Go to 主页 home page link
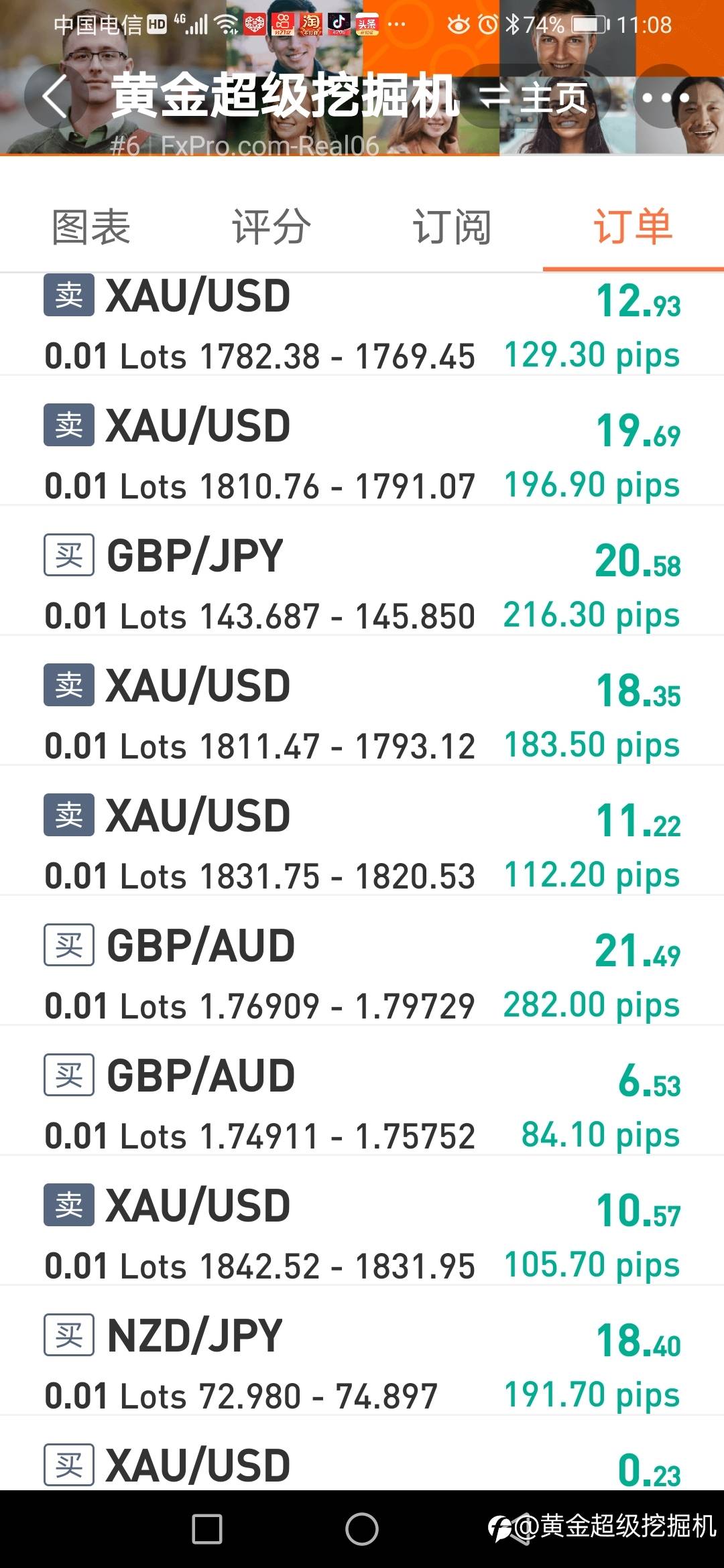 click(554, 98)
